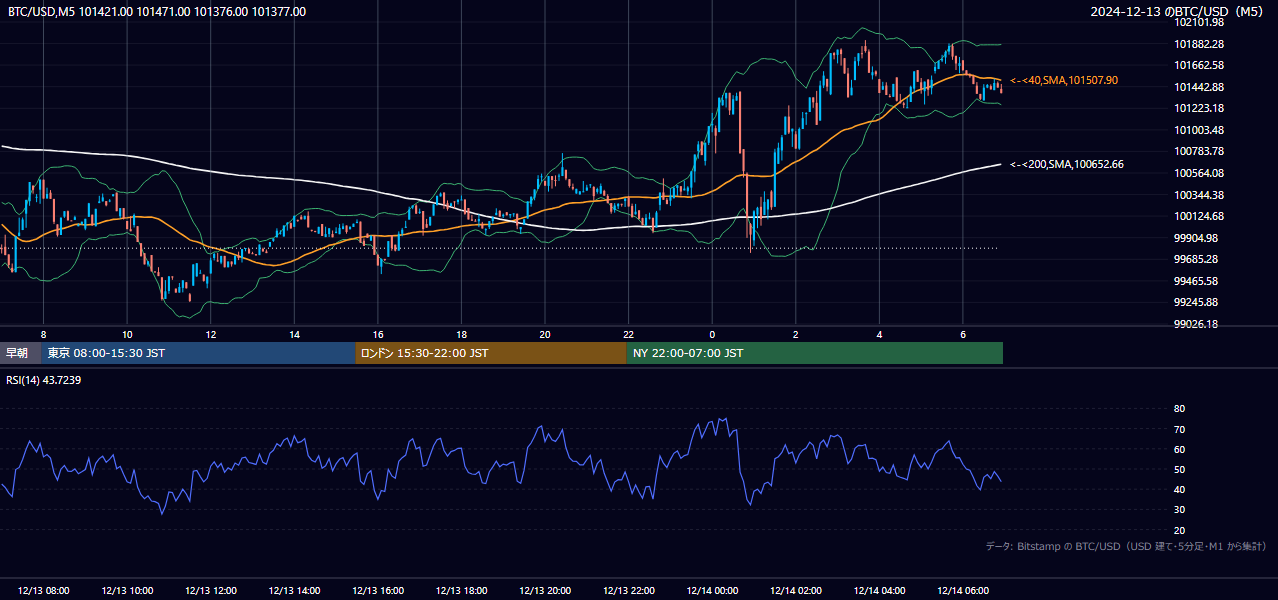Image resolution: width=1278 pixels, height=600 pixels.
Task: Click price axis label 99245.88
Action: point(1197,302)
